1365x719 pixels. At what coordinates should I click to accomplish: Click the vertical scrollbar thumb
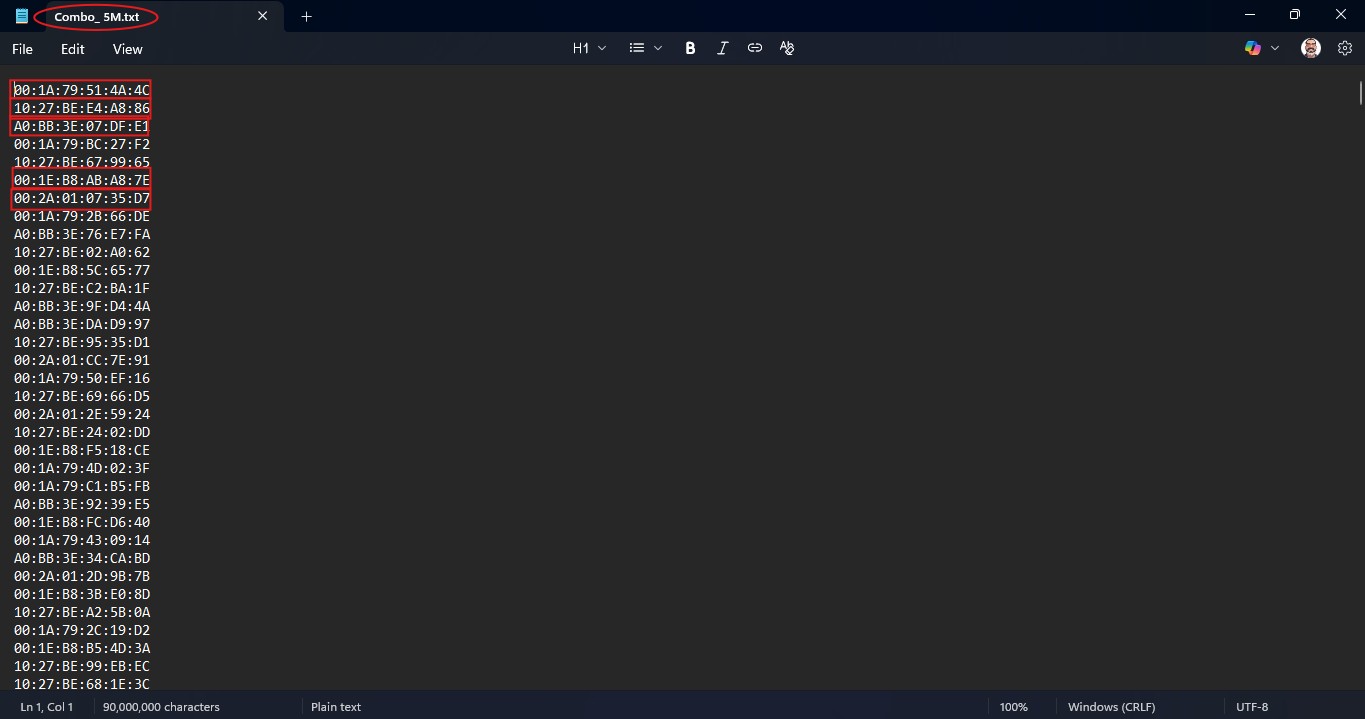[1360, 94]
